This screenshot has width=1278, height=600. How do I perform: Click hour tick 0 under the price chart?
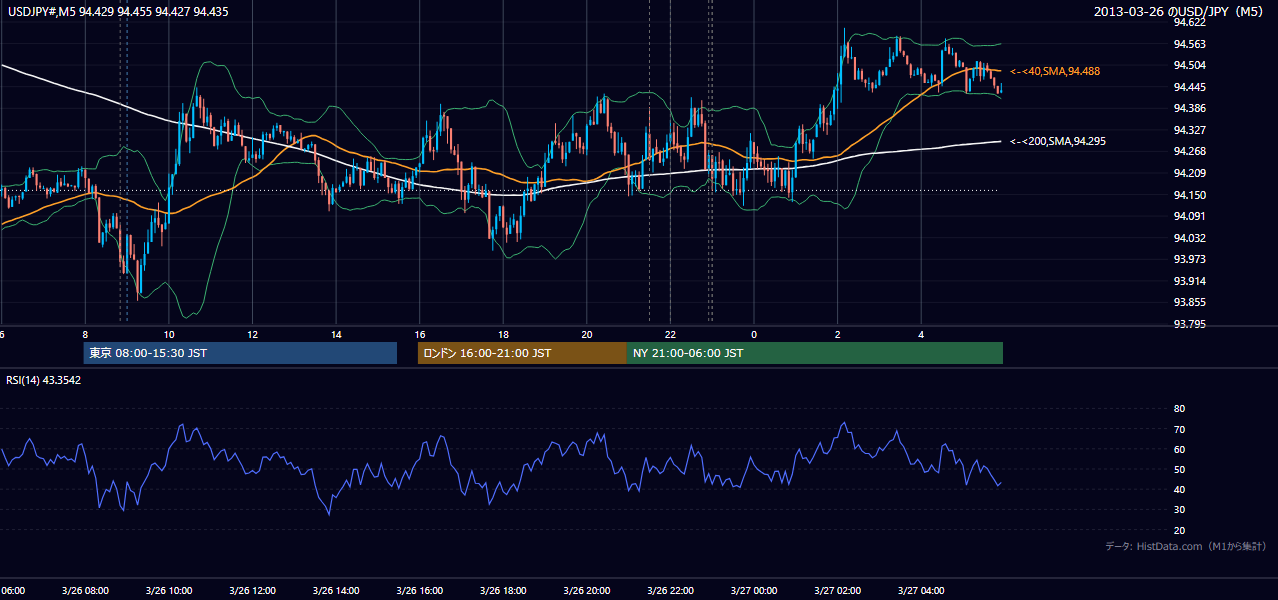point(754,334)
